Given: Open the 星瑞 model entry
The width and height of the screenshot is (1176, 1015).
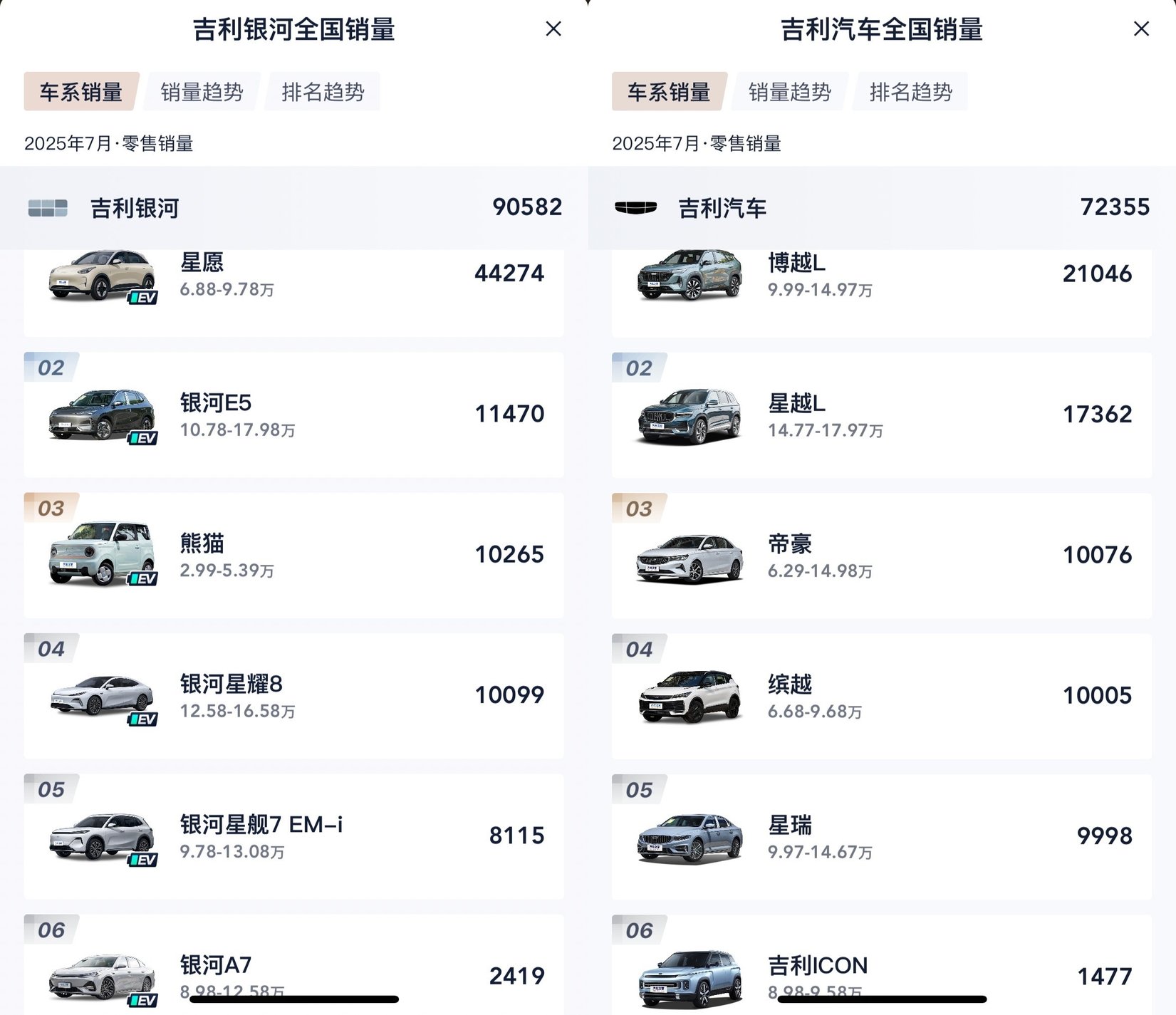Looking at the screenshot, I should (x=881, y=836).
